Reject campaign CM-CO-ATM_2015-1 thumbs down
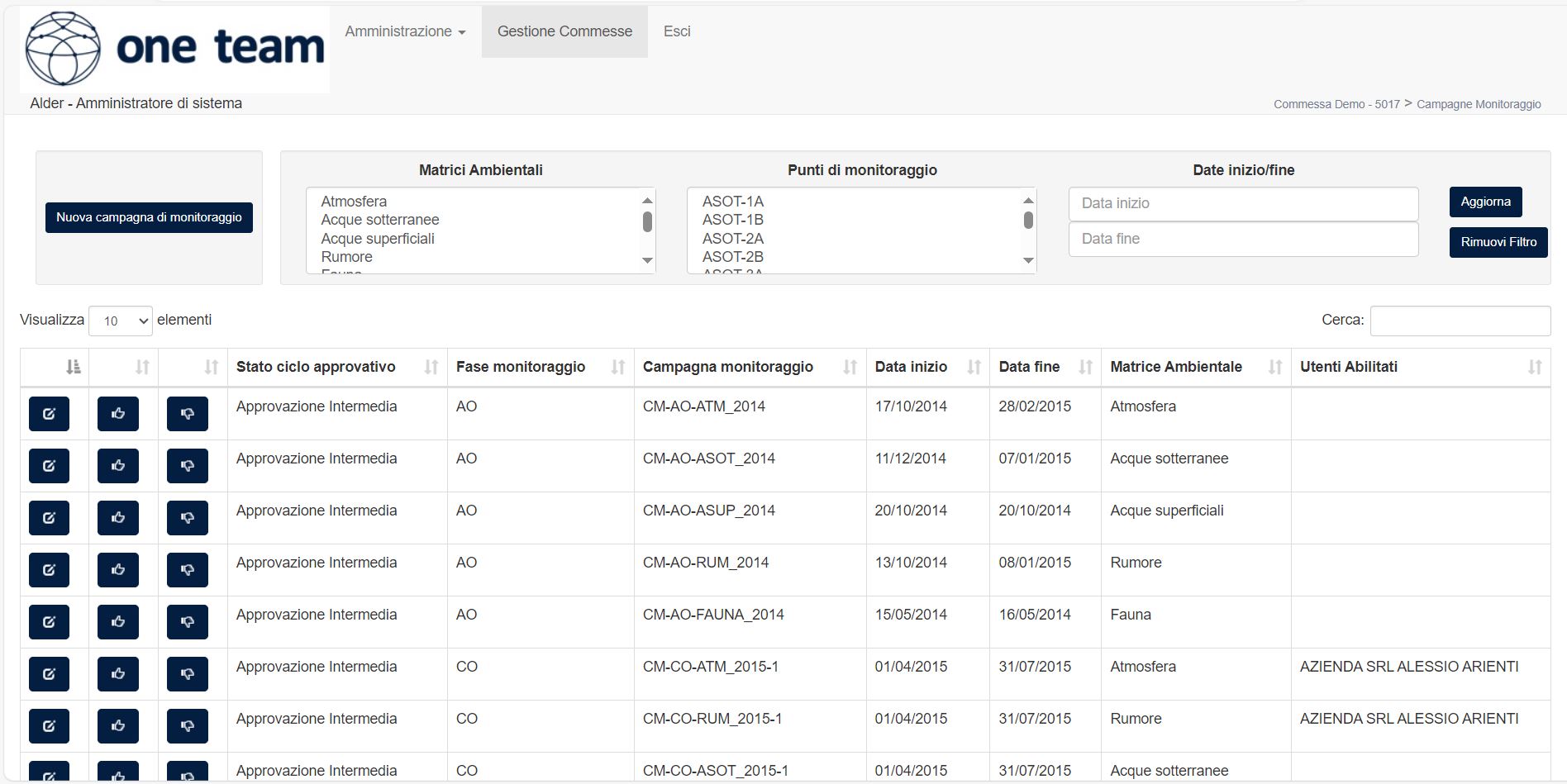1567x784 pixels. click(x=188, y=674)
